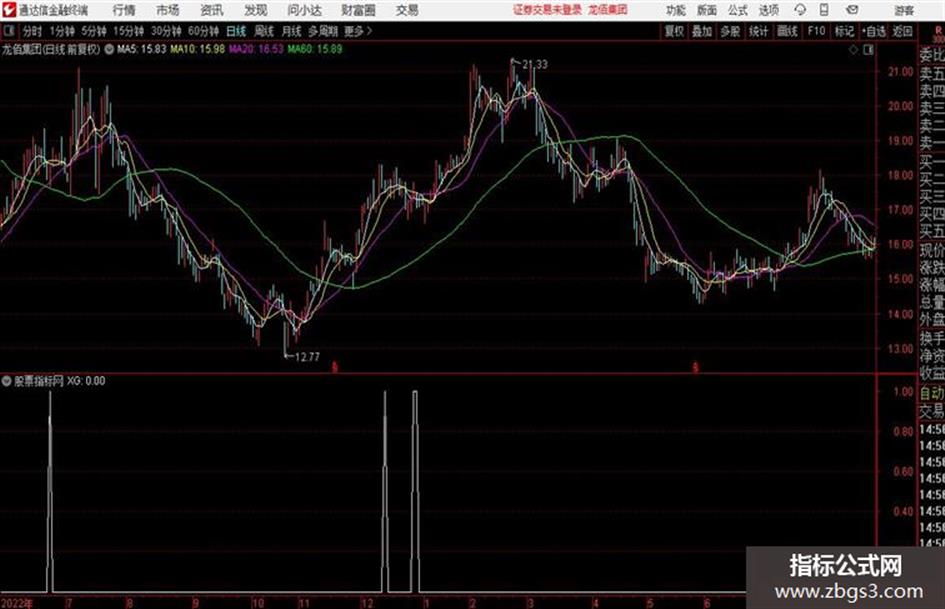Screen dimensions: 945x609
Task: Switch to 30分钟 period
Action: pyautogui.click(x=166, y=31)
